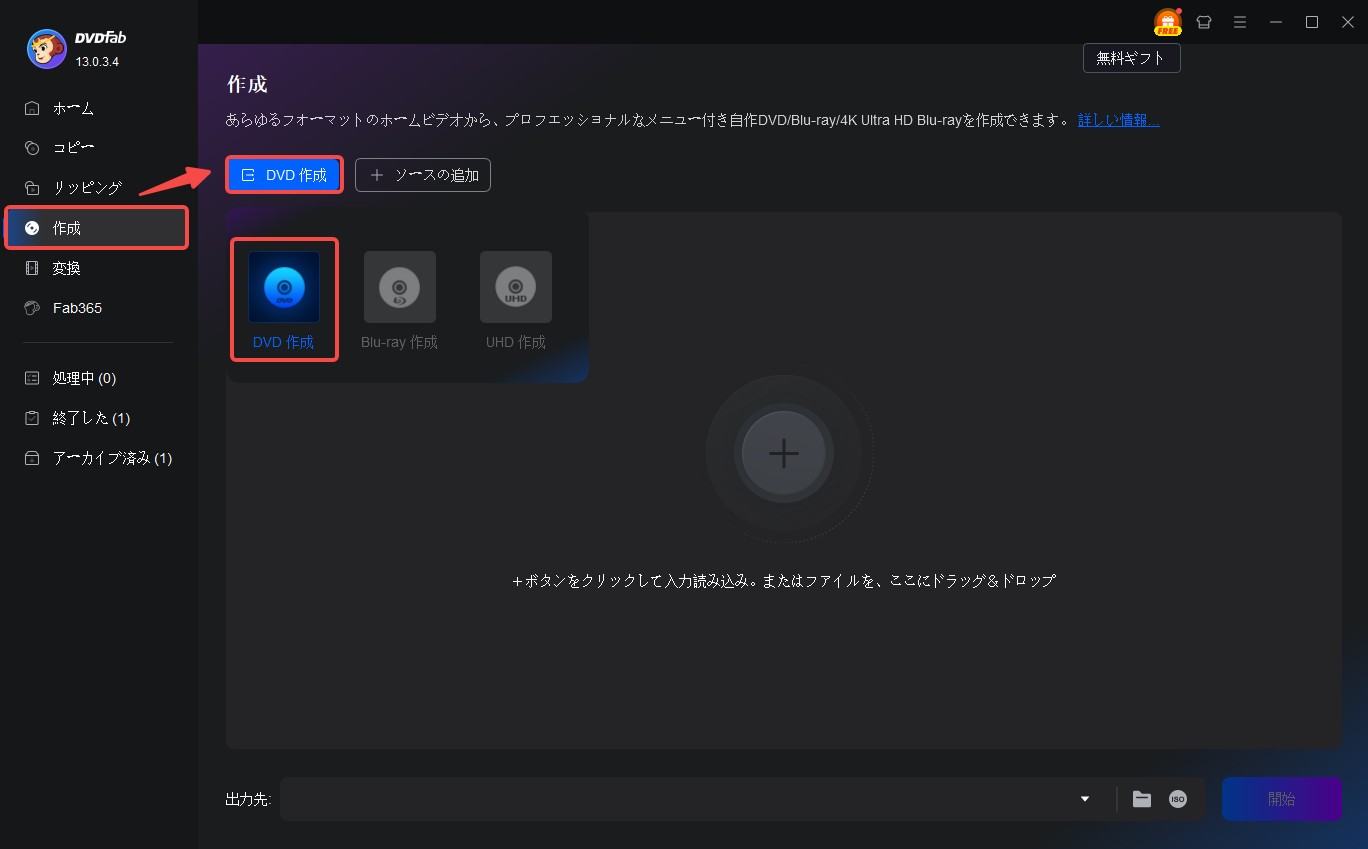Viewport: 1368px width, 849px height.
Task: Select folder output icon
Action: coord(1142,799)
